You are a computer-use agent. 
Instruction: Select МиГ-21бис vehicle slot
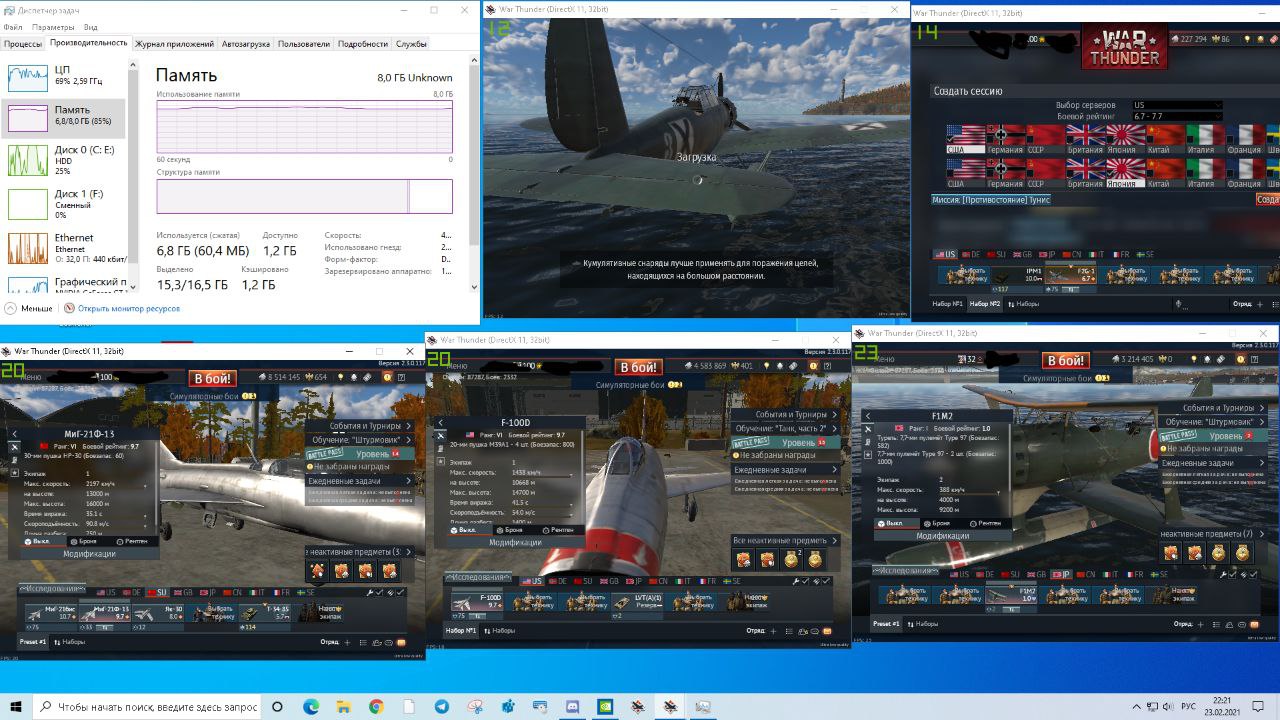(49, 612)
